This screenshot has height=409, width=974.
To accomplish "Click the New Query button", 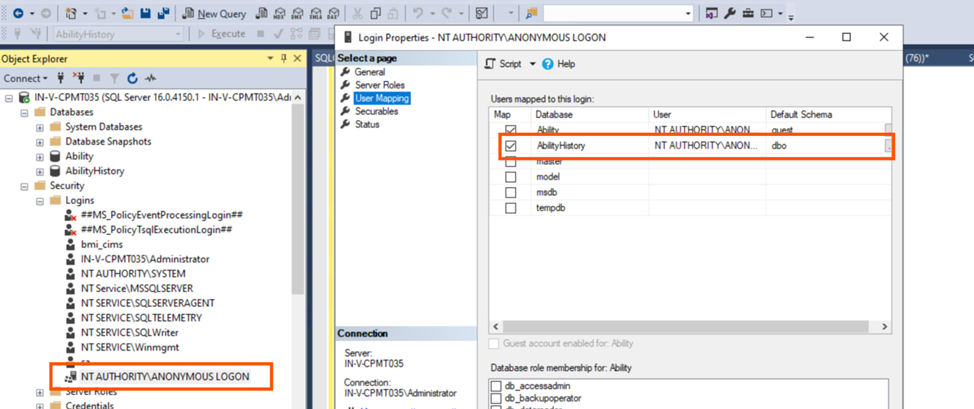I will [215, 14].
